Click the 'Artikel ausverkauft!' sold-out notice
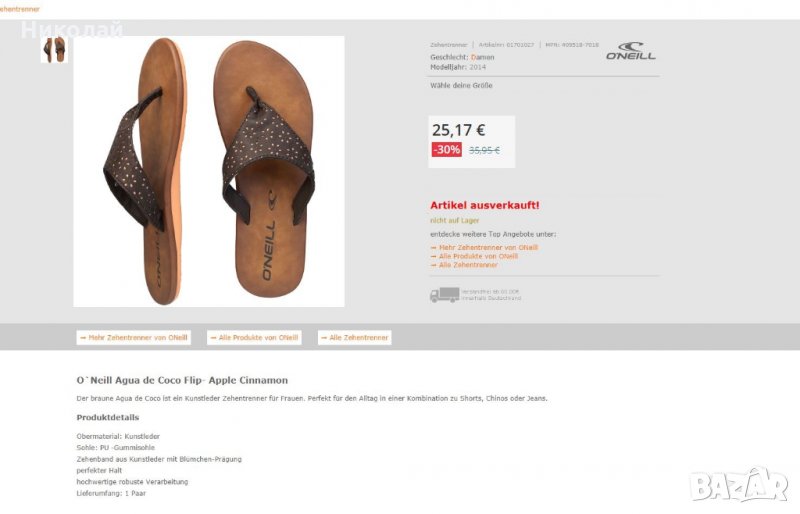 point(485,205)
